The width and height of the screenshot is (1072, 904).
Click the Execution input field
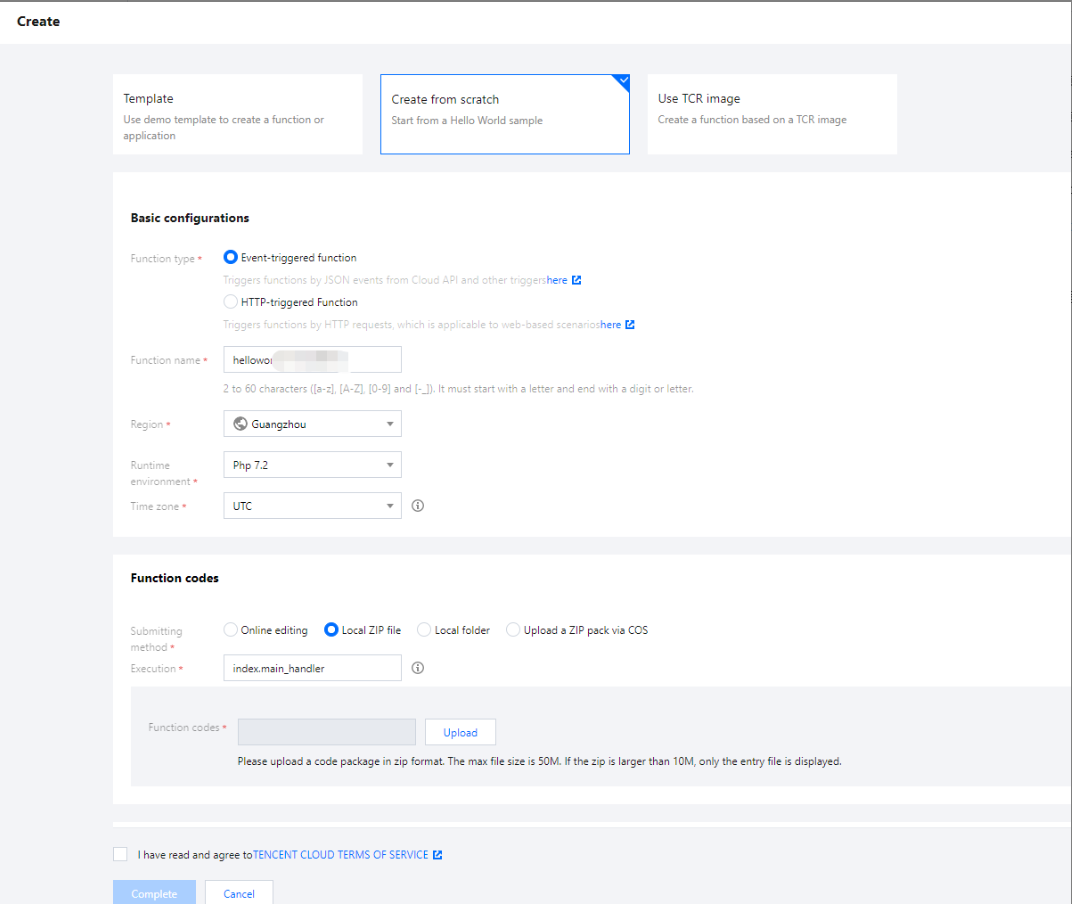(312, 668)
